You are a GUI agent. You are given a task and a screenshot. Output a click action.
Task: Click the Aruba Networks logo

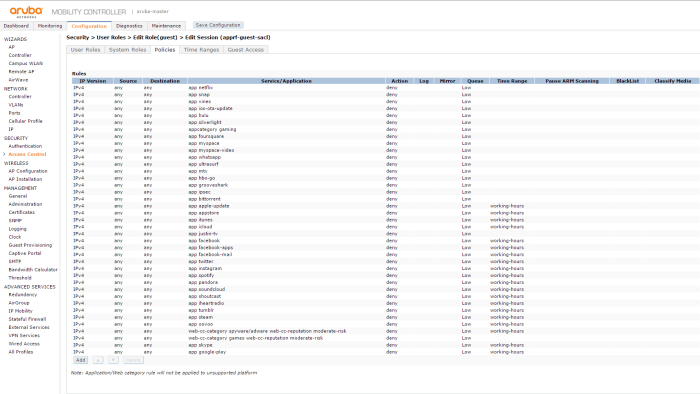click(x=26, y=12)
